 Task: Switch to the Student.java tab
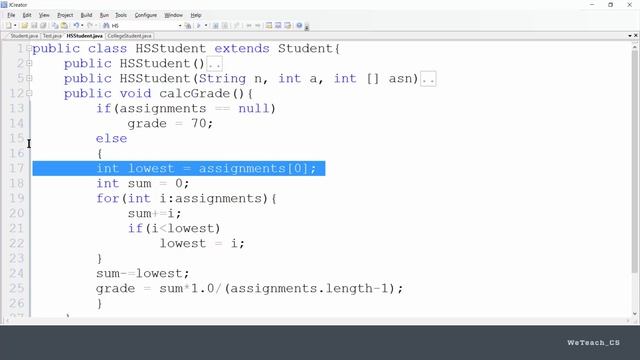pos(24,36)
